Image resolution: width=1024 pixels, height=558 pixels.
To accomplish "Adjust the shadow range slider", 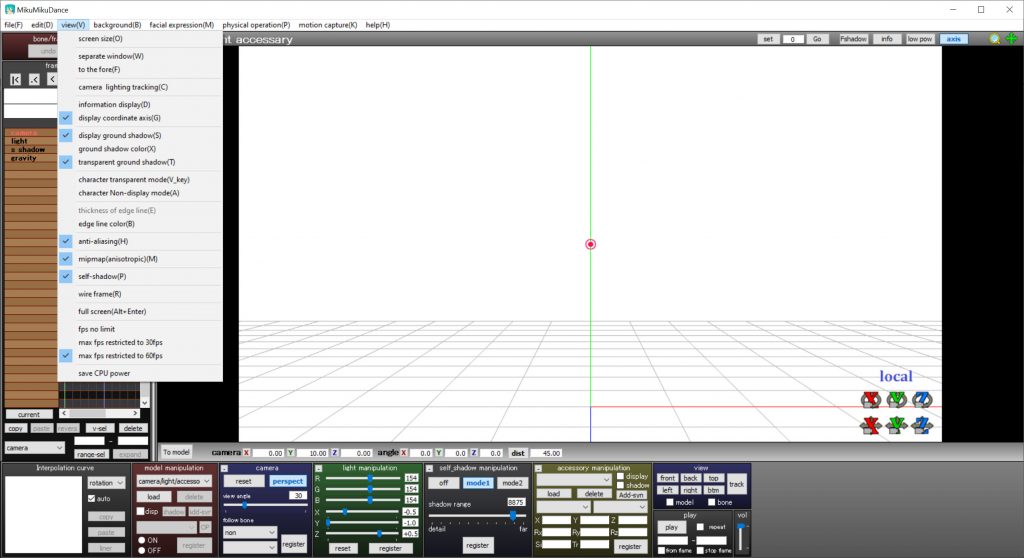I will (x=477, y=516).
